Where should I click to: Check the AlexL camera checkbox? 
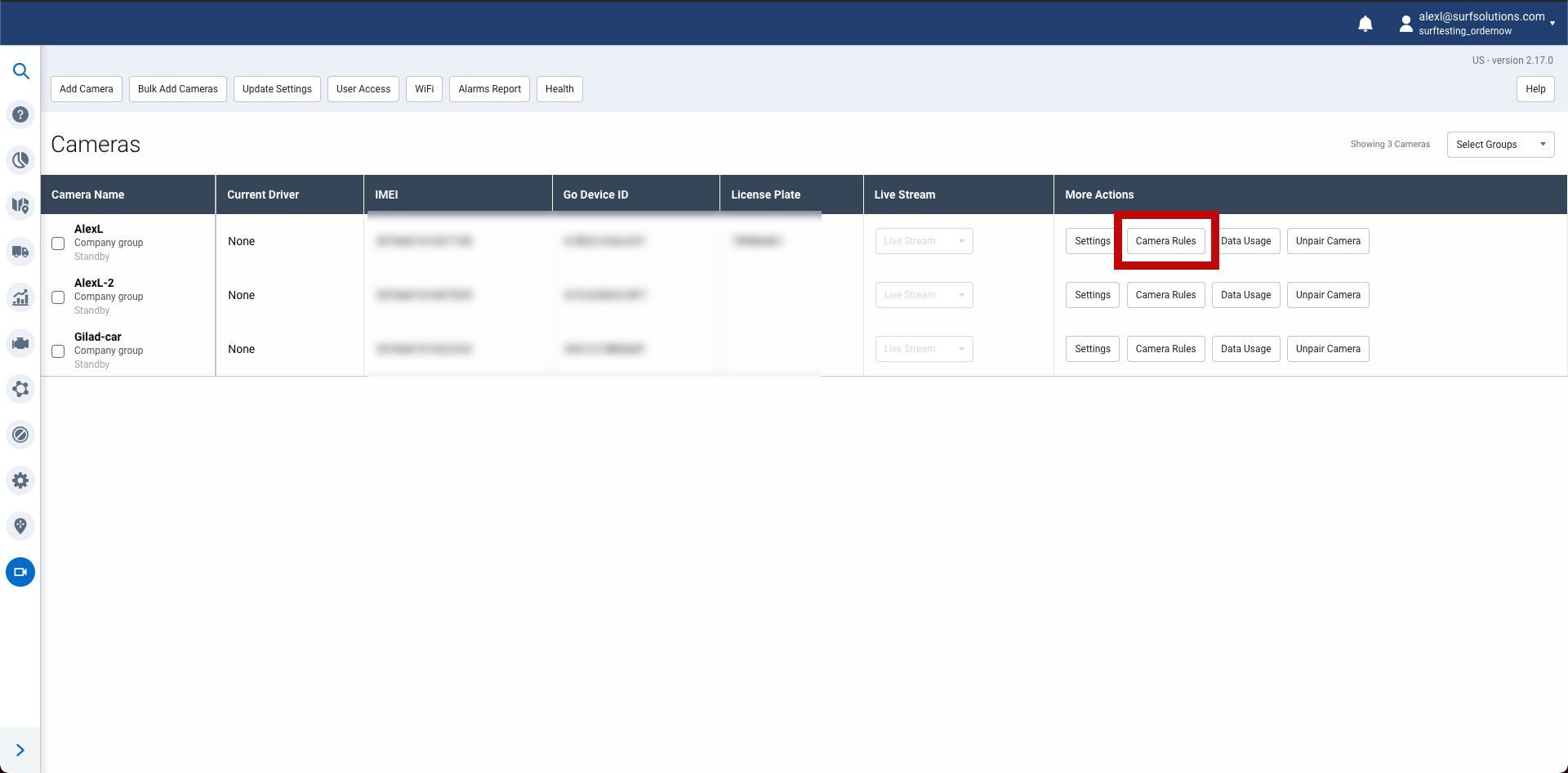click(58, 244)
